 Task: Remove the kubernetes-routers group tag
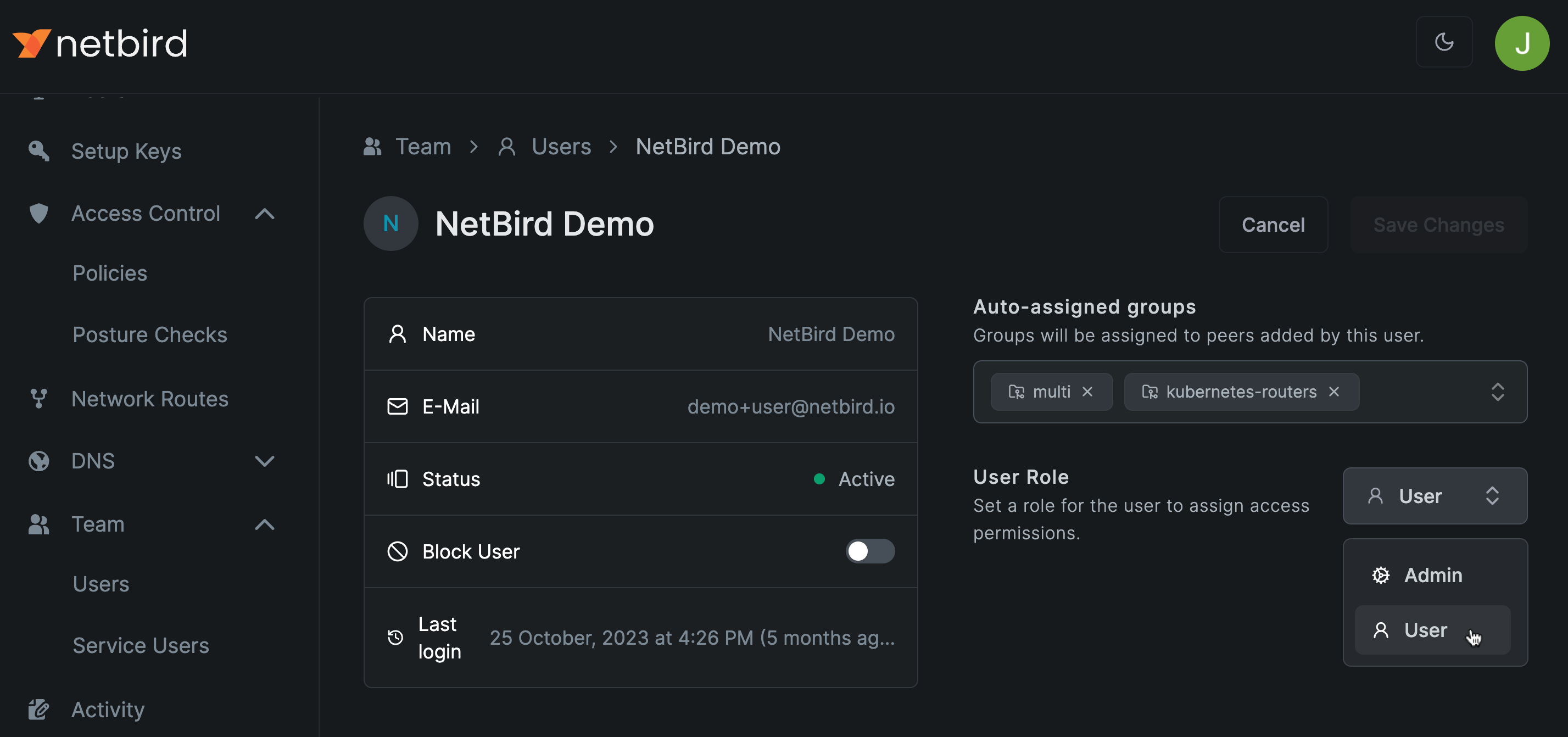pos(1333,392)
